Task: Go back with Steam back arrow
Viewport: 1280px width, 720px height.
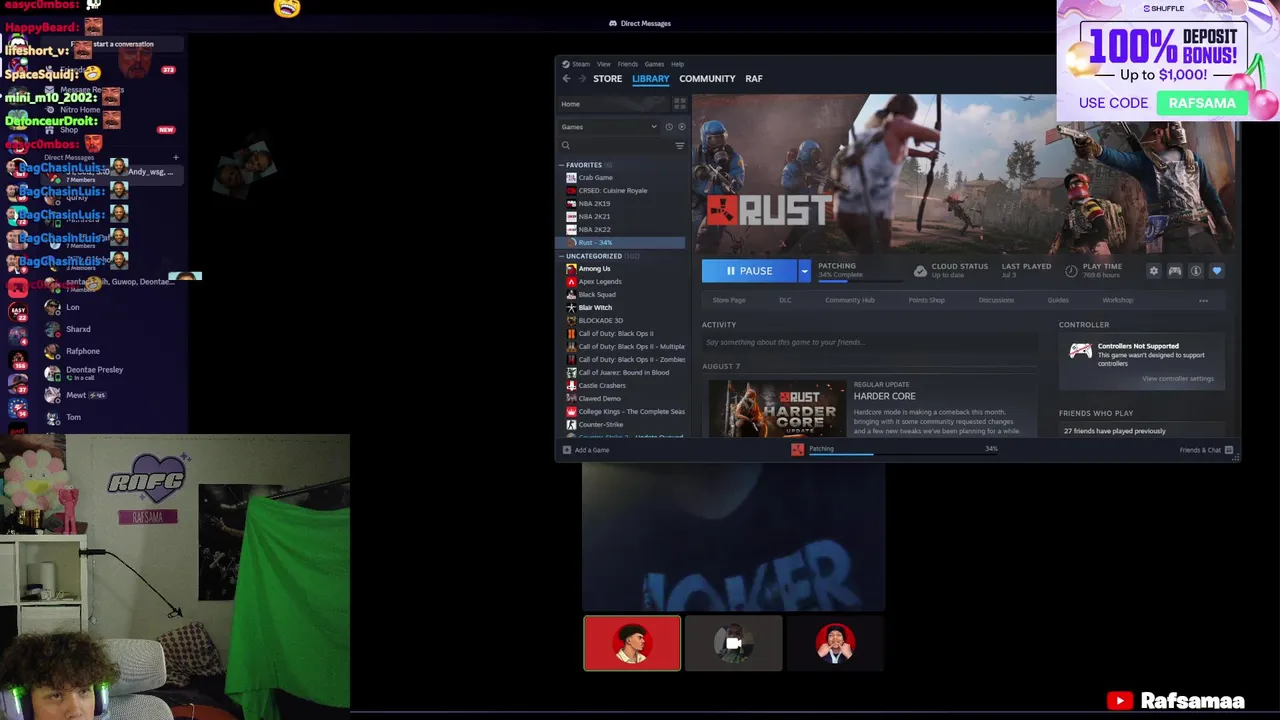Action: pos(566,78)
